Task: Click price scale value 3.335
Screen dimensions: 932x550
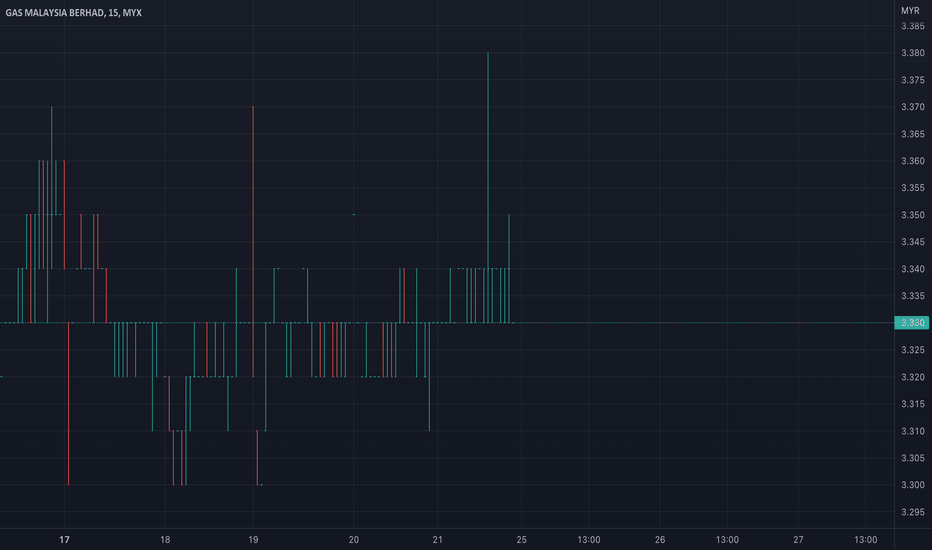Action: [x=912, y=296]
